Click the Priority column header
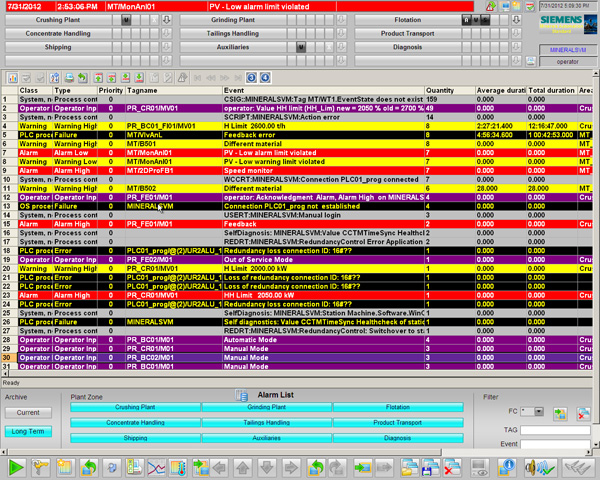The width and height of the screenshot is (600, 480). [x=110, y=90]
